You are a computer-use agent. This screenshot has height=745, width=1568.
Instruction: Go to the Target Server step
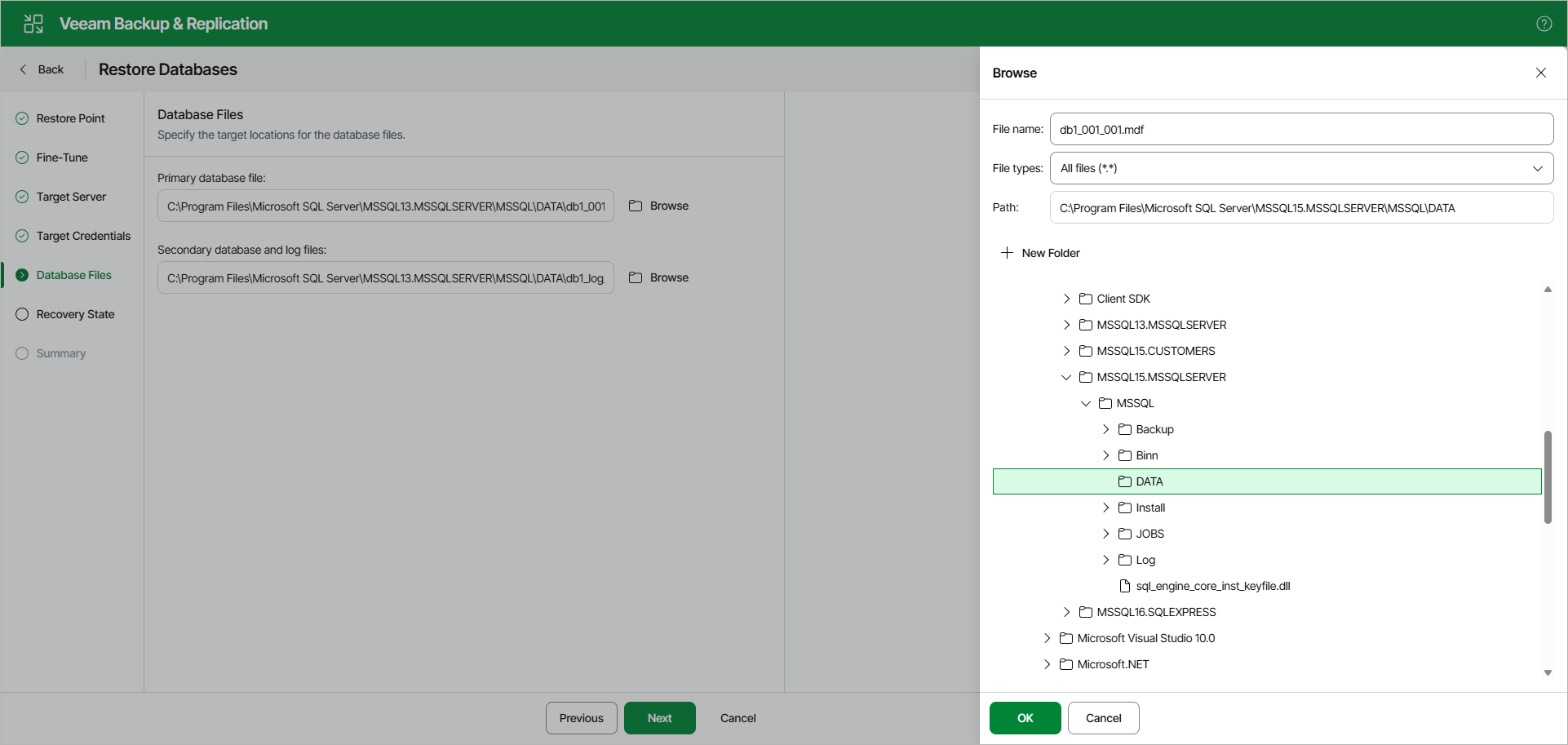click(71, 197)
